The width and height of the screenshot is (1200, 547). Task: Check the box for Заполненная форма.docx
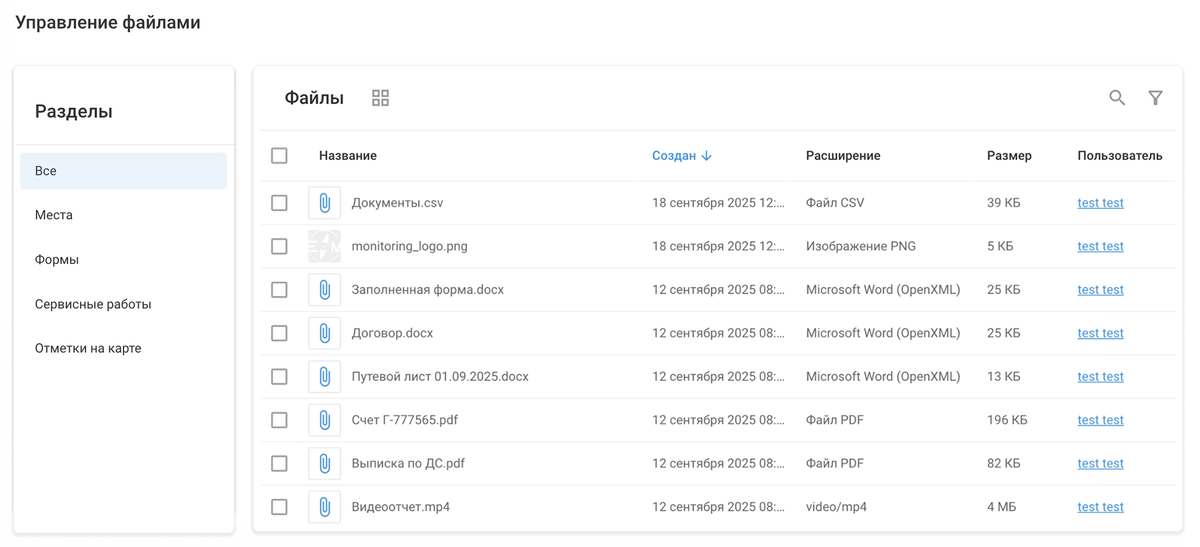click(x=279, y=290)
